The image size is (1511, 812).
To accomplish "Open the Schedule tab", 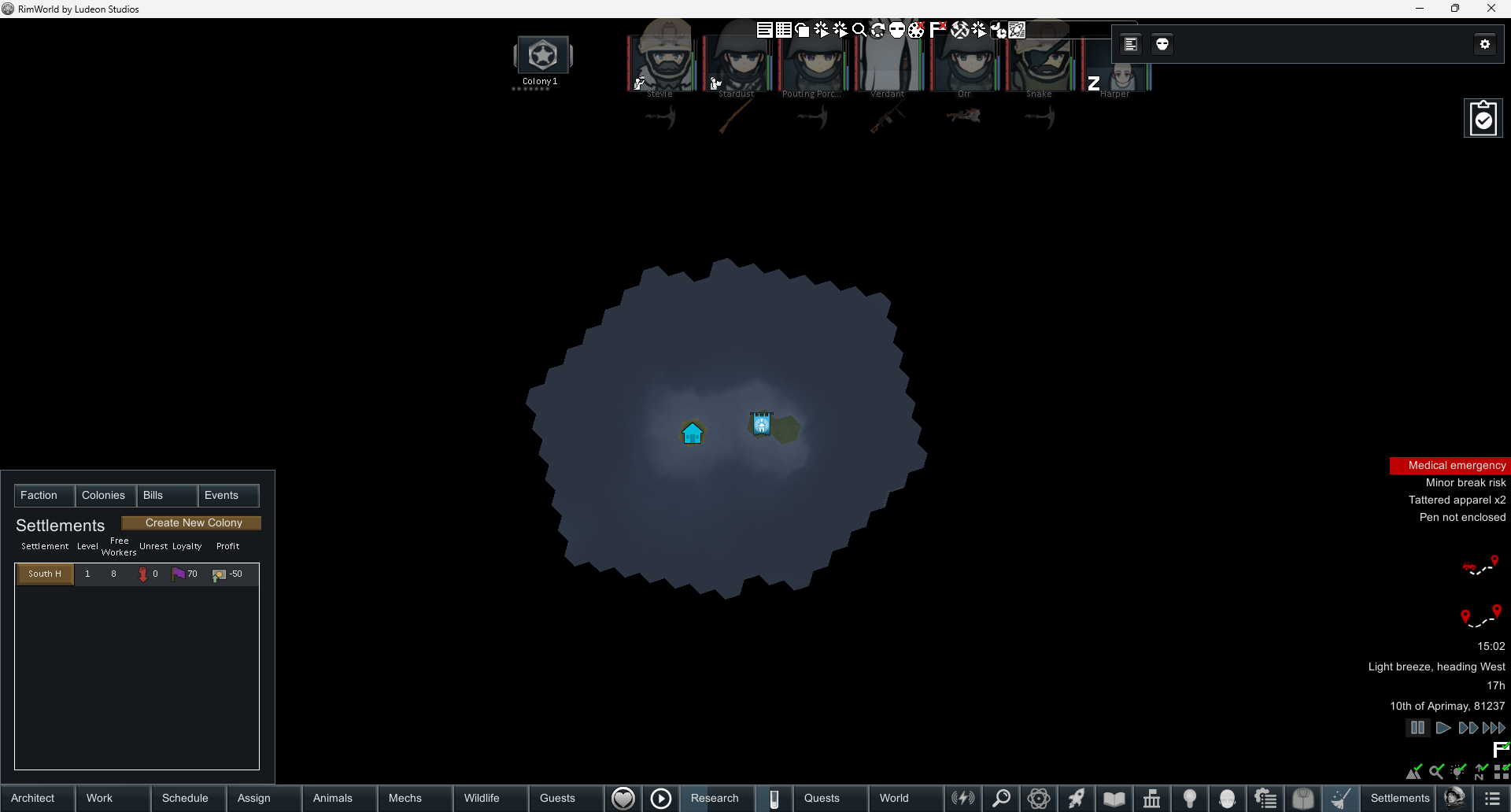I will tap(189, 798).
